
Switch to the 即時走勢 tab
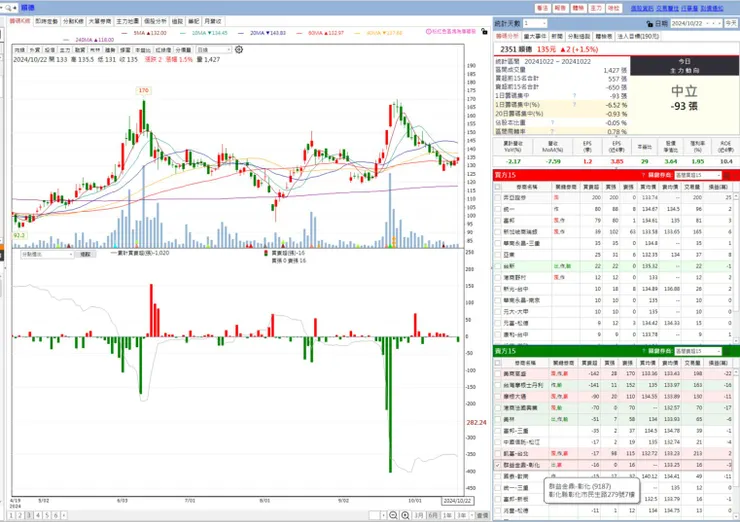pyautogui.click(x=47, y=21)
